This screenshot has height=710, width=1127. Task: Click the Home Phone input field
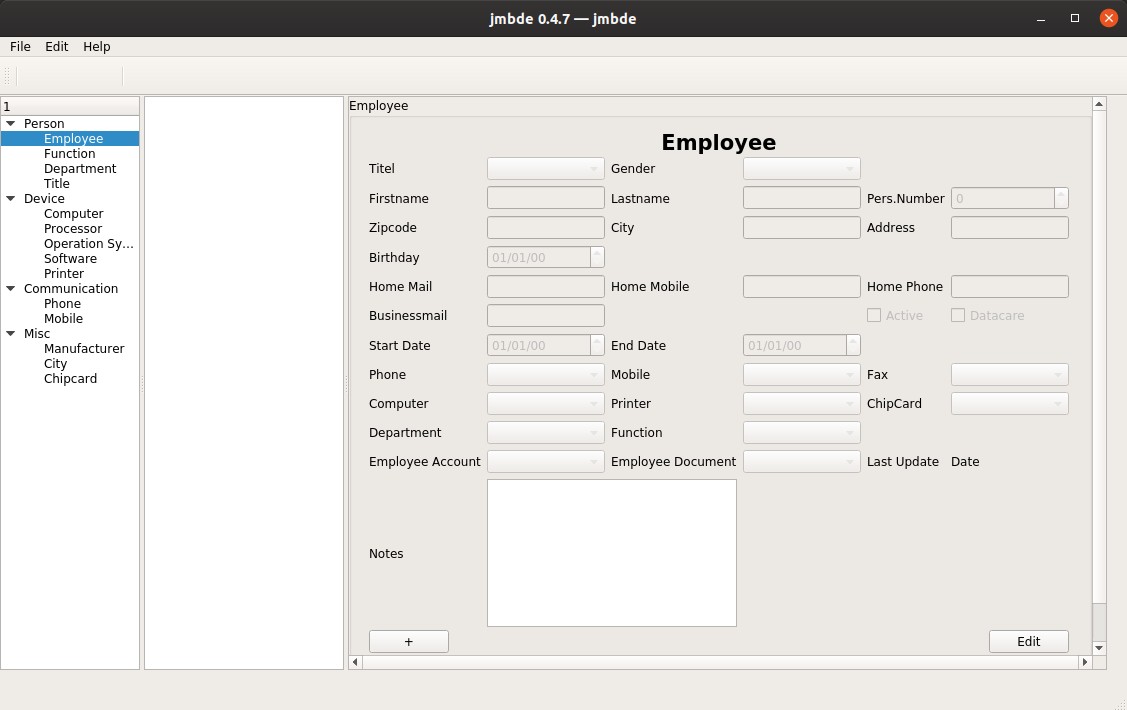click(x=1009, y=287)
